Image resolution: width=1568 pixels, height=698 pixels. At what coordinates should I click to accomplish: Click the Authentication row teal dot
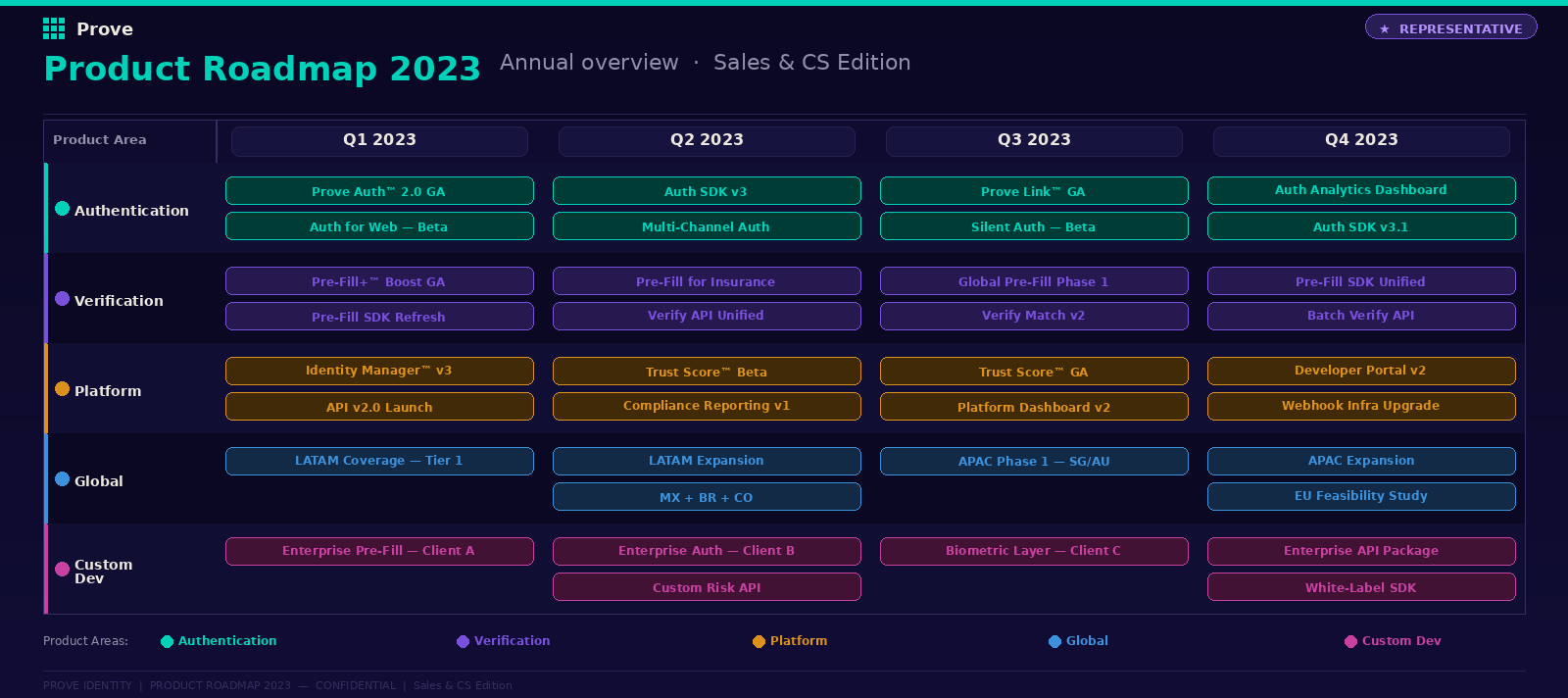(62, 209)
